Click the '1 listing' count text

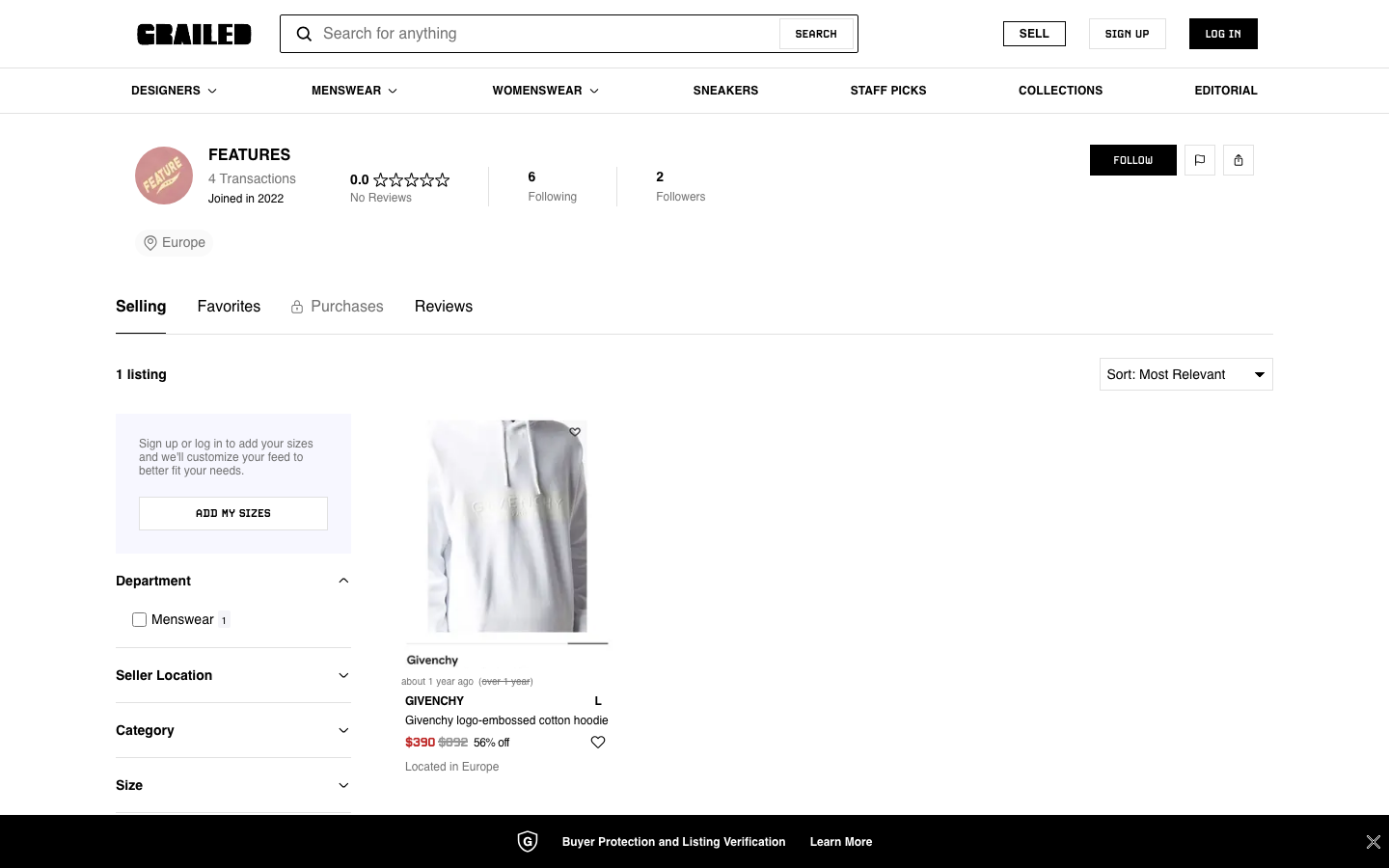point(141,374)
